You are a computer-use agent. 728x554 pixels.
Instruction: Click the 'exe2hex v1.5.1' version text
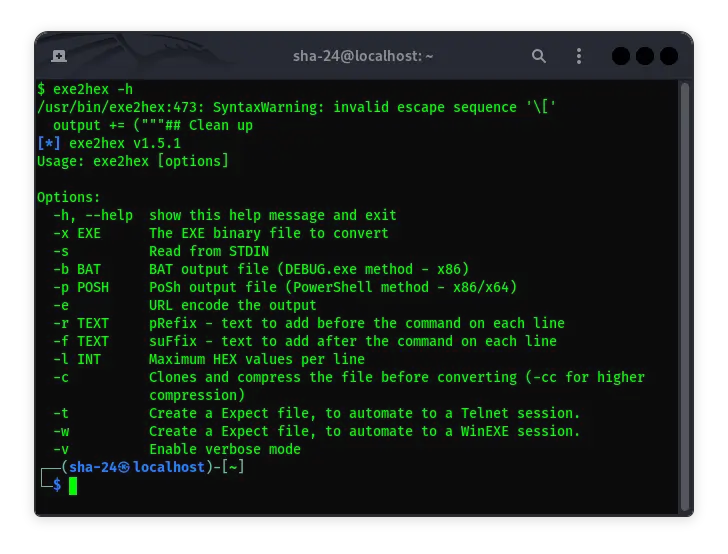coord(125,143)
